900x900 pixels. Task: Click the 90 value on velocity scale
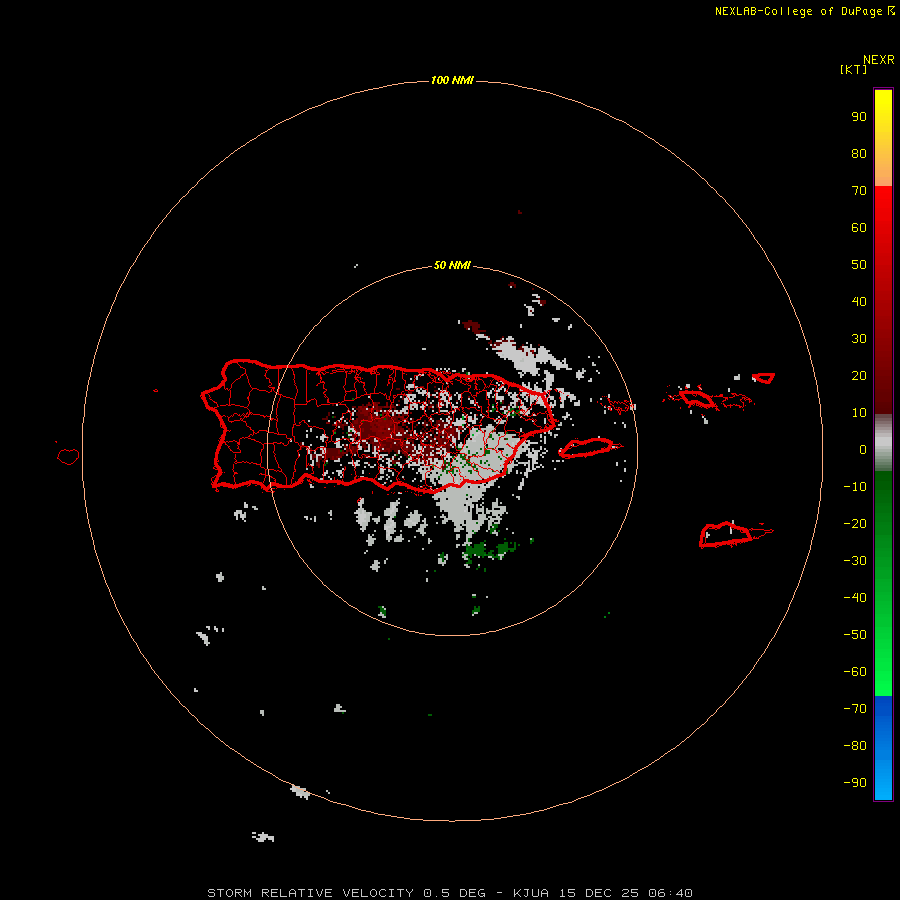point(859,117)
